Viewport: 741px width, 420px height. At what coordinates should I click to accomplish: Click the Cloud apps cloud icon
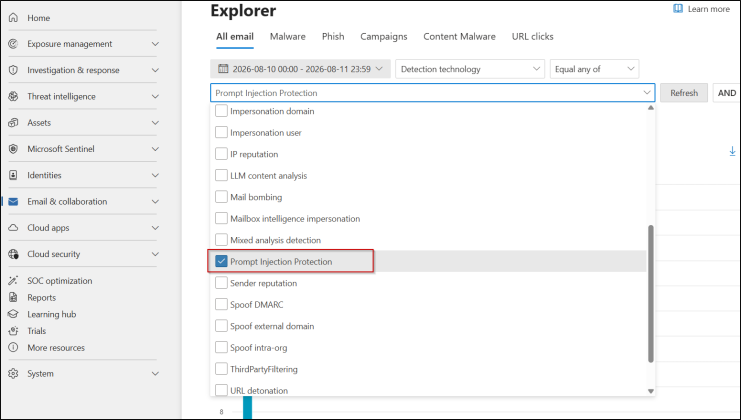tap(13, 228)
